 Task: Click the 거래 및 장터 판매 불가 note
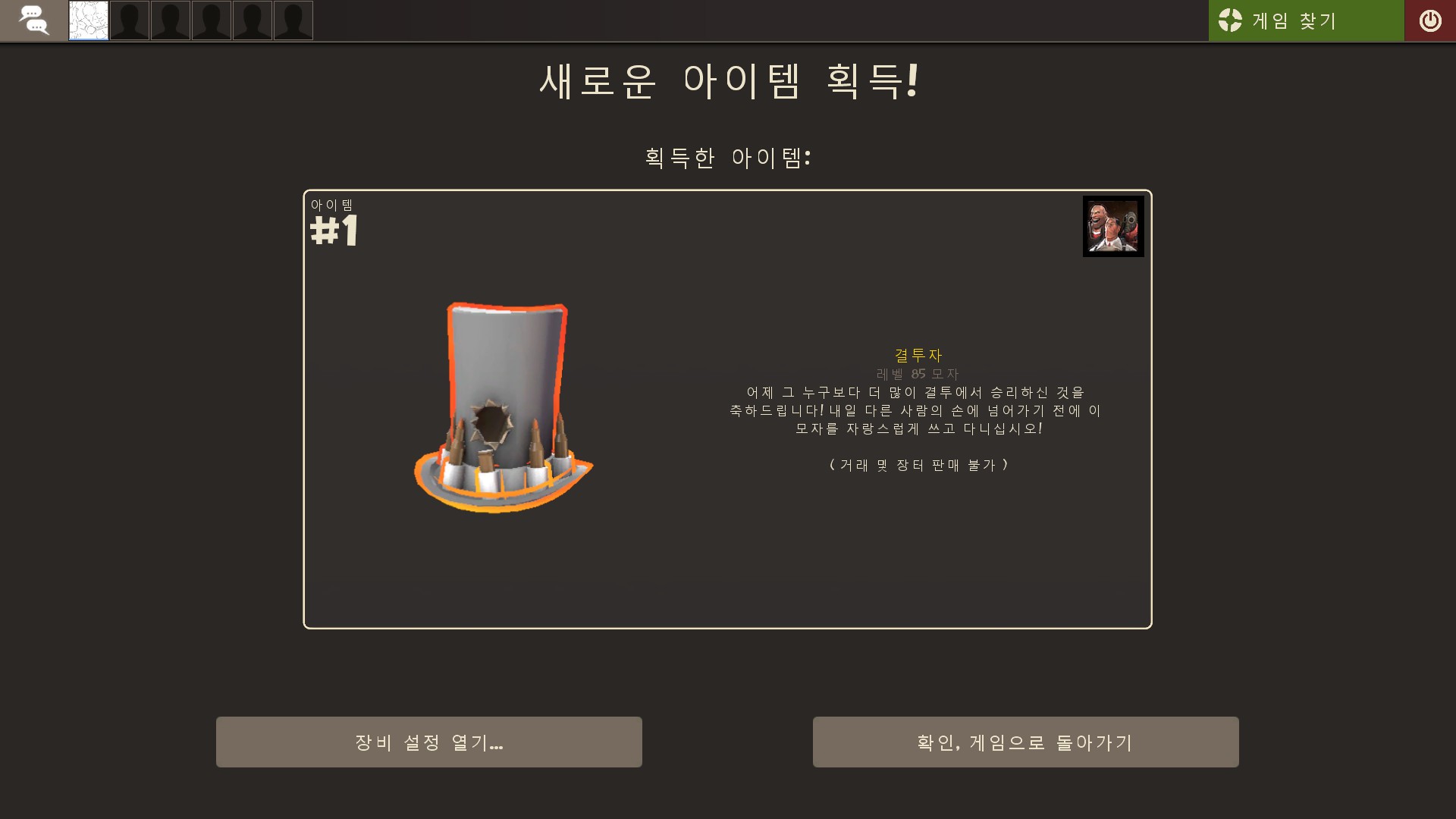click(918, 465)
